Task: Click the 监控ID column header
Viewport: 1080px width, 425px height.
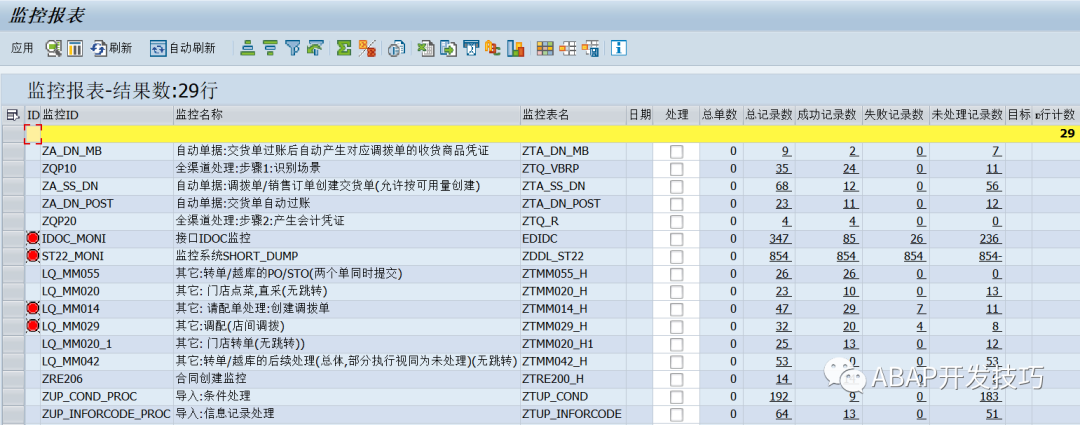Action: pyautogui.click(x=107, y=114)
